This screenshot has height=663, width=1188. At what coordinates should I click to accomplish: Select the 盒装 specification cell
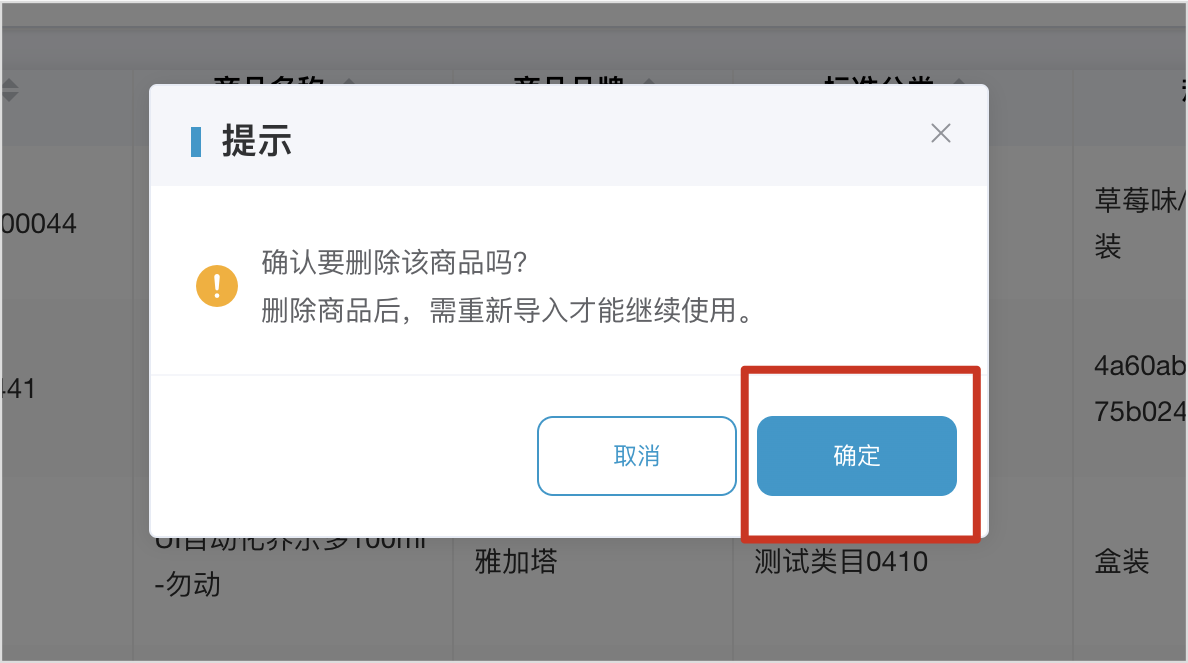click(1121, 561)
